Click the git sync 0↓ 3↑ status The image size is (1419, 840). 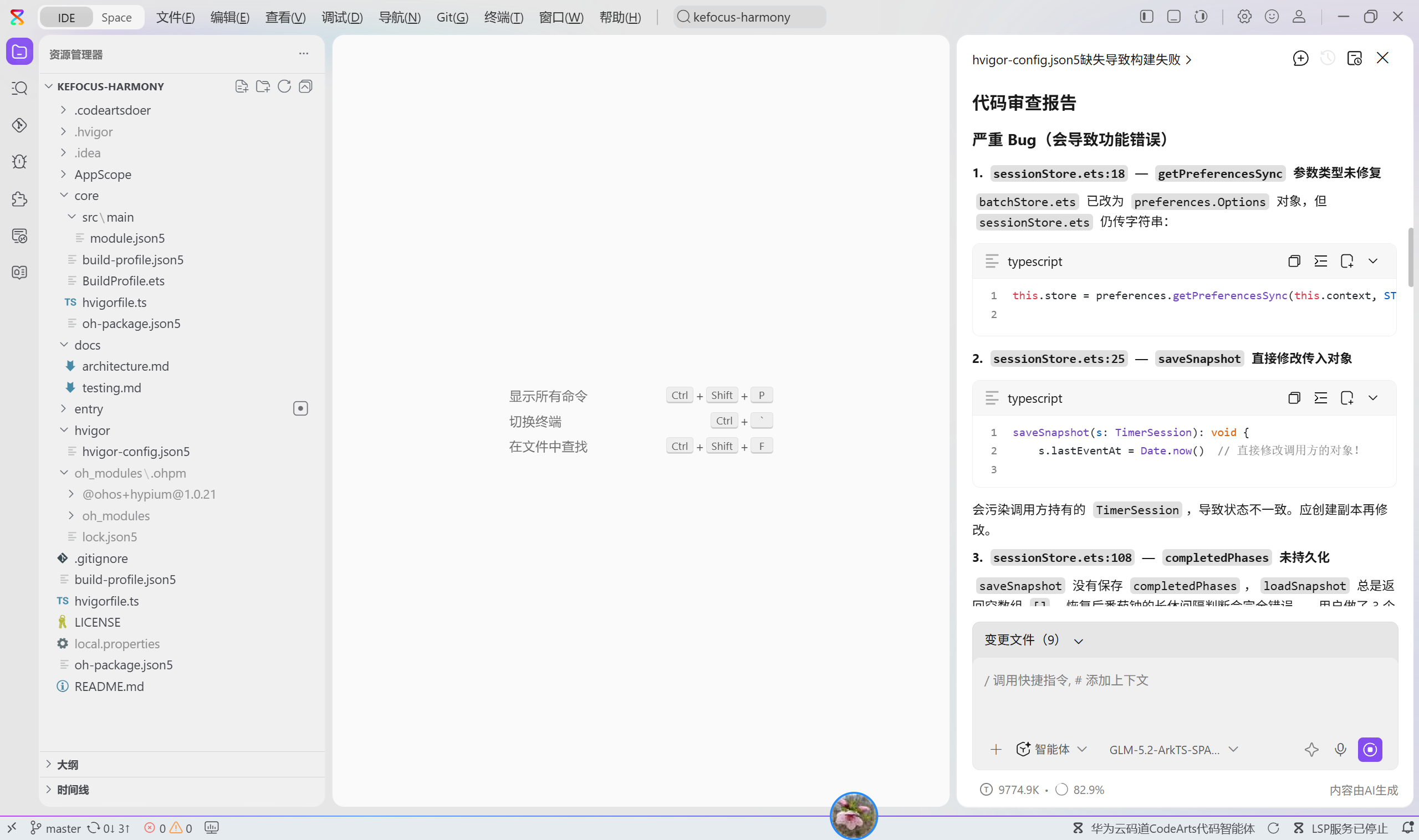pos(109,828)
